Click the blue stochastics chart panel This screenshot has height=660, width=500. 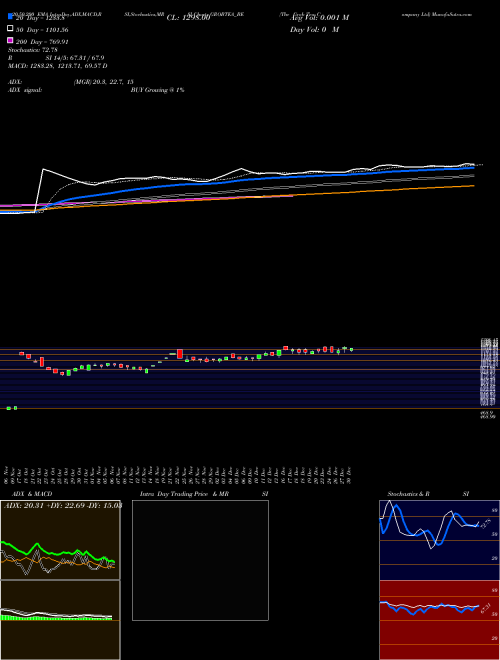[x=439, y=540]
